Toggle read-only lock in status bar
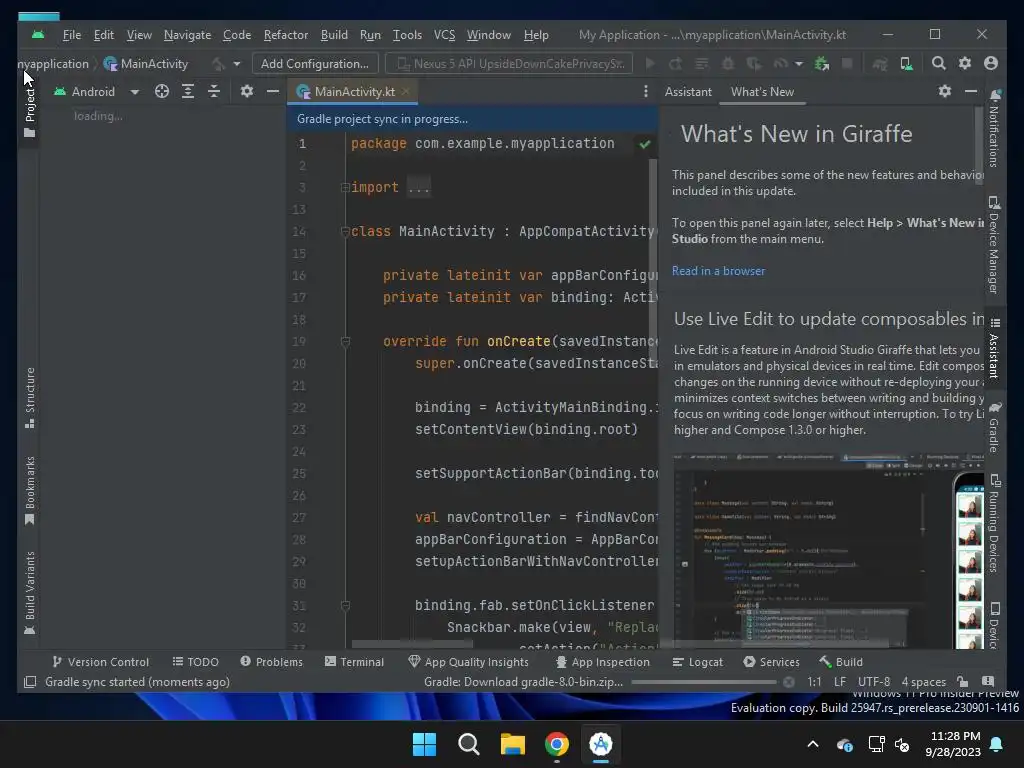 pyautogui.click(x=962, y=682)
